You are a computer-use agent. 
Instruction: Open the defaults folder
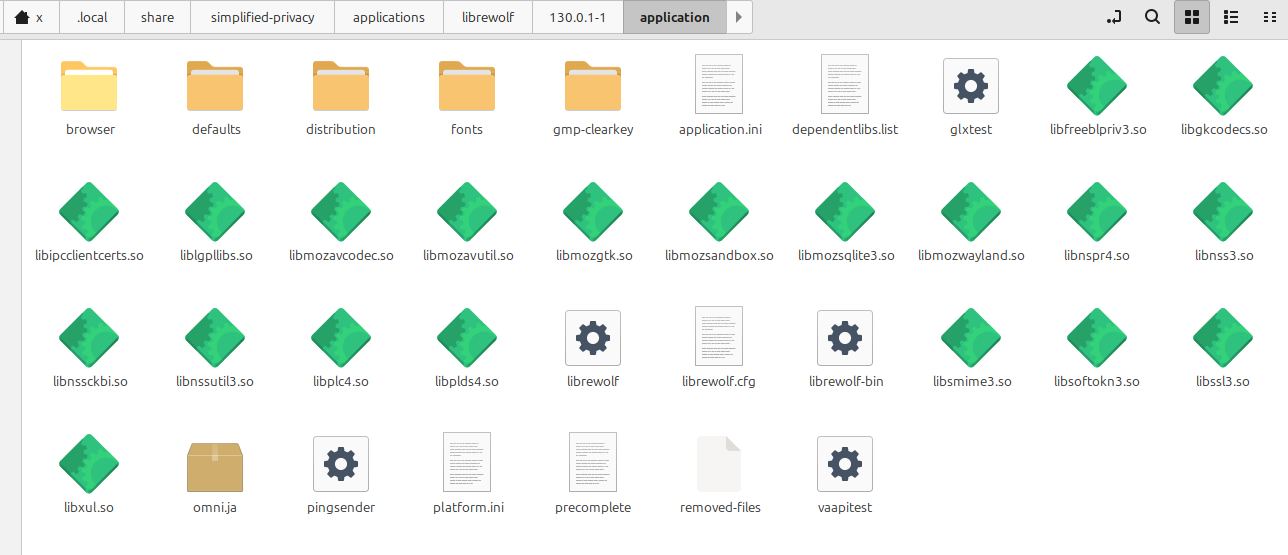215,85
